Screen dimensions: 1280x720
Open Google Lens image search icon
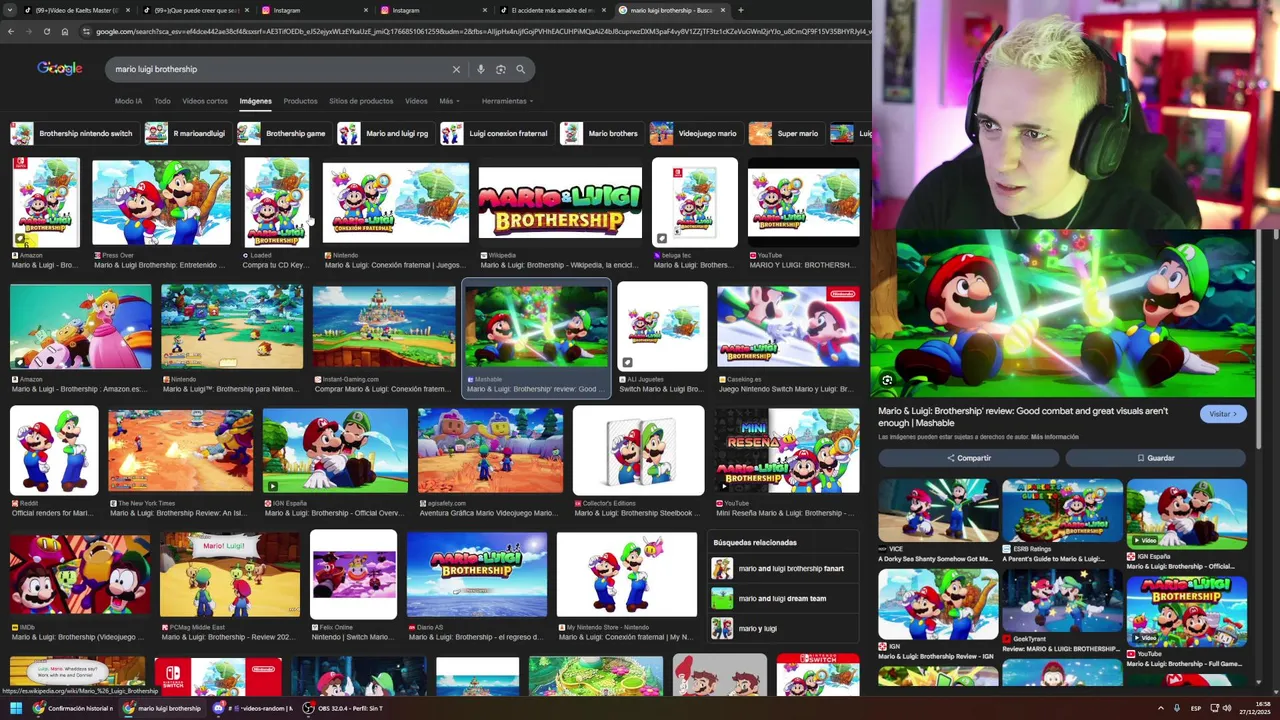tap(501, 69)
